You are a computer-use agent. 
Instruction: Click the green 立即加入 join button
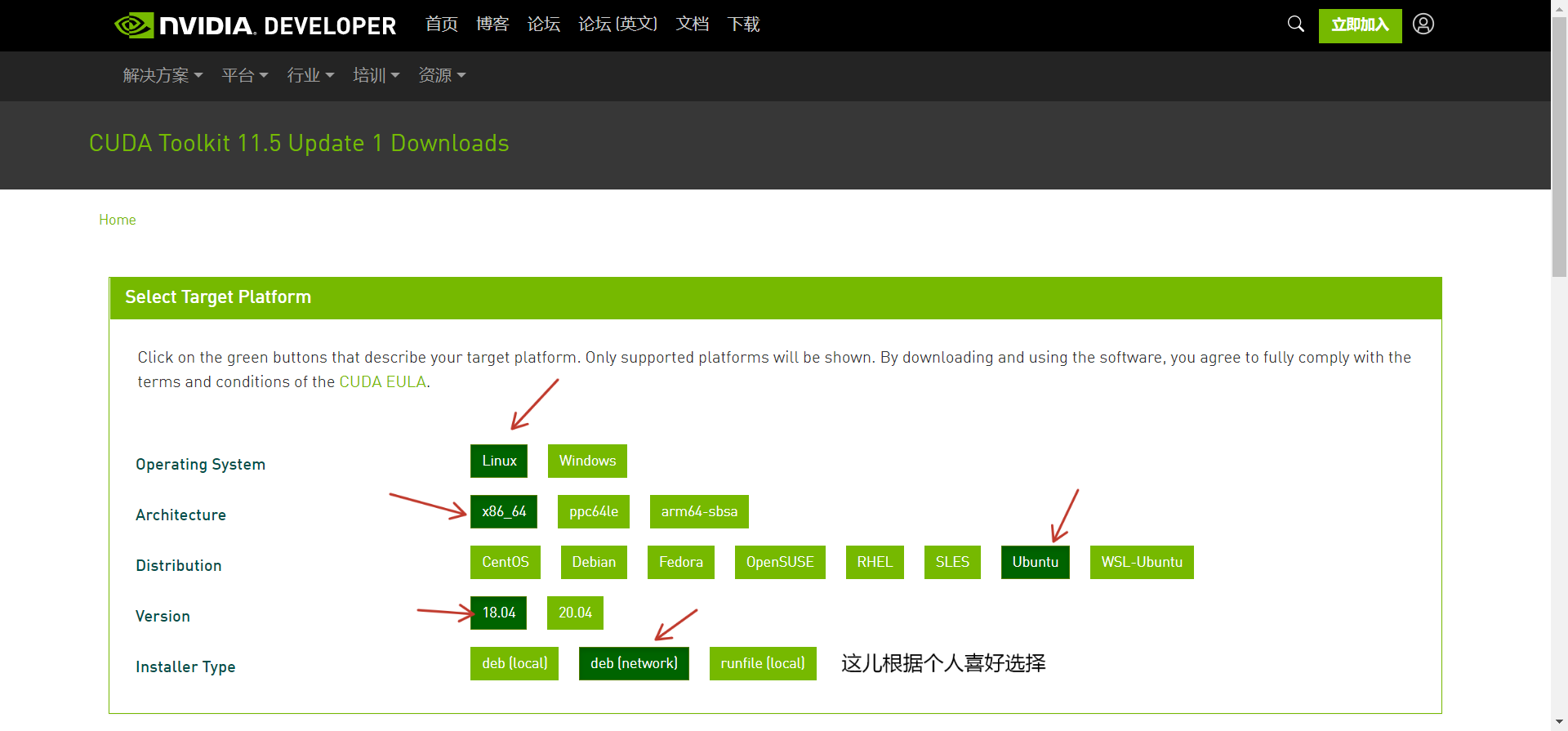point(1361,25)
